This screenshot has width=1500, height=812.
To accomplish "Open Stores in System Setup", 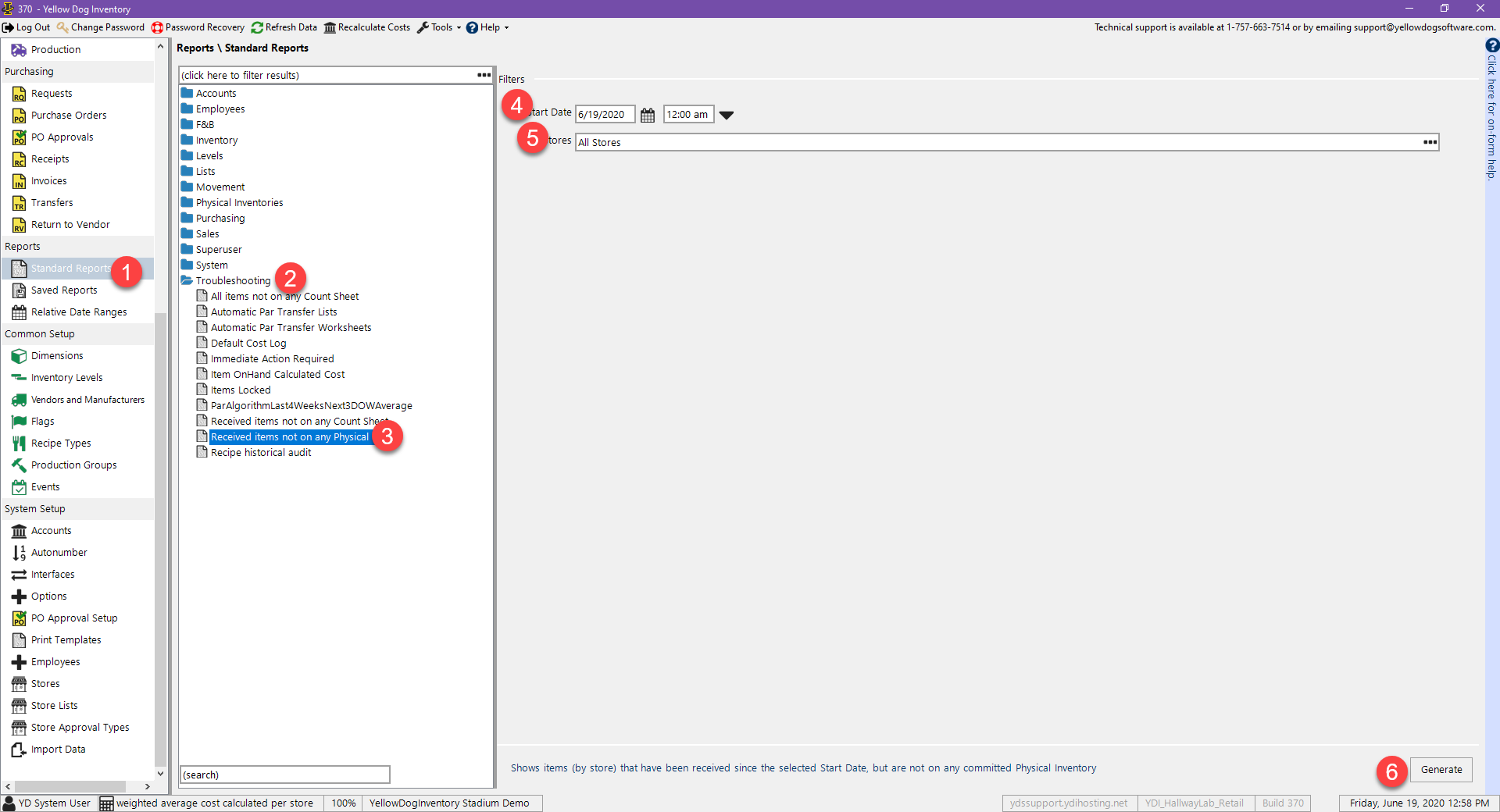I will [x=45, y=684].
